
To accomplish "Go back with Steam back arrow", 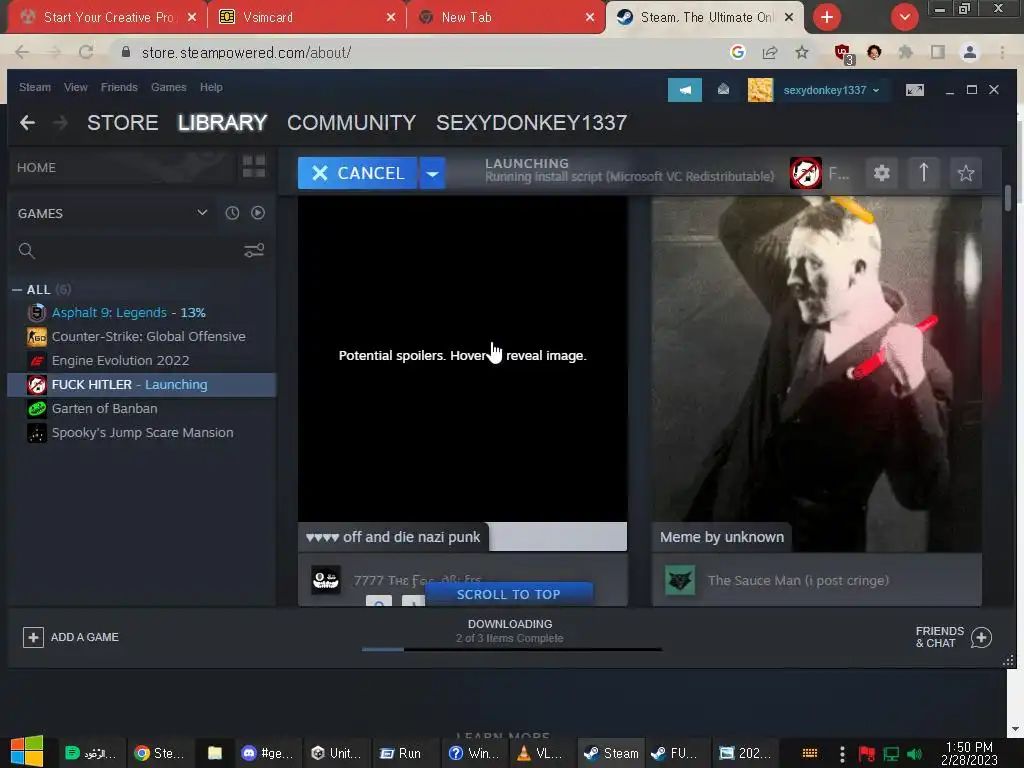I will tap(27, 122).
